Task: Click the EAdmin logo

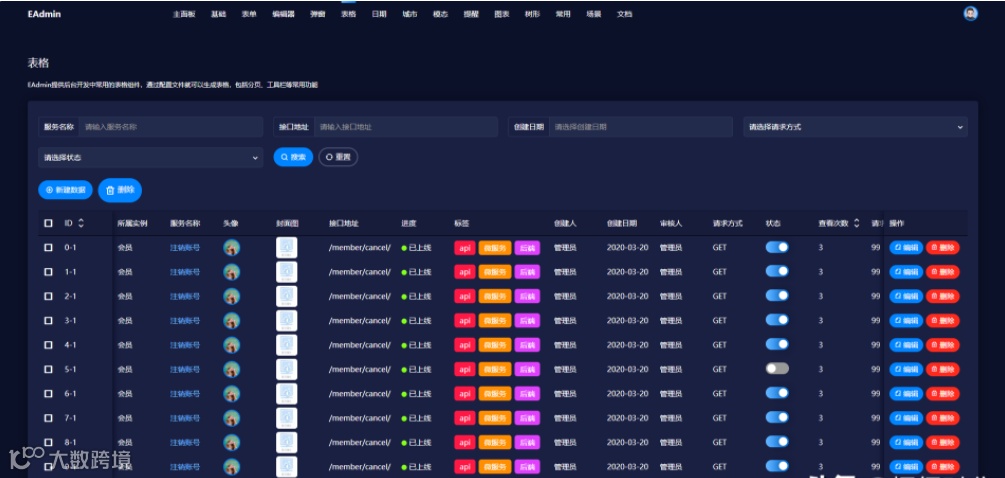Action: tap(44, 13)
